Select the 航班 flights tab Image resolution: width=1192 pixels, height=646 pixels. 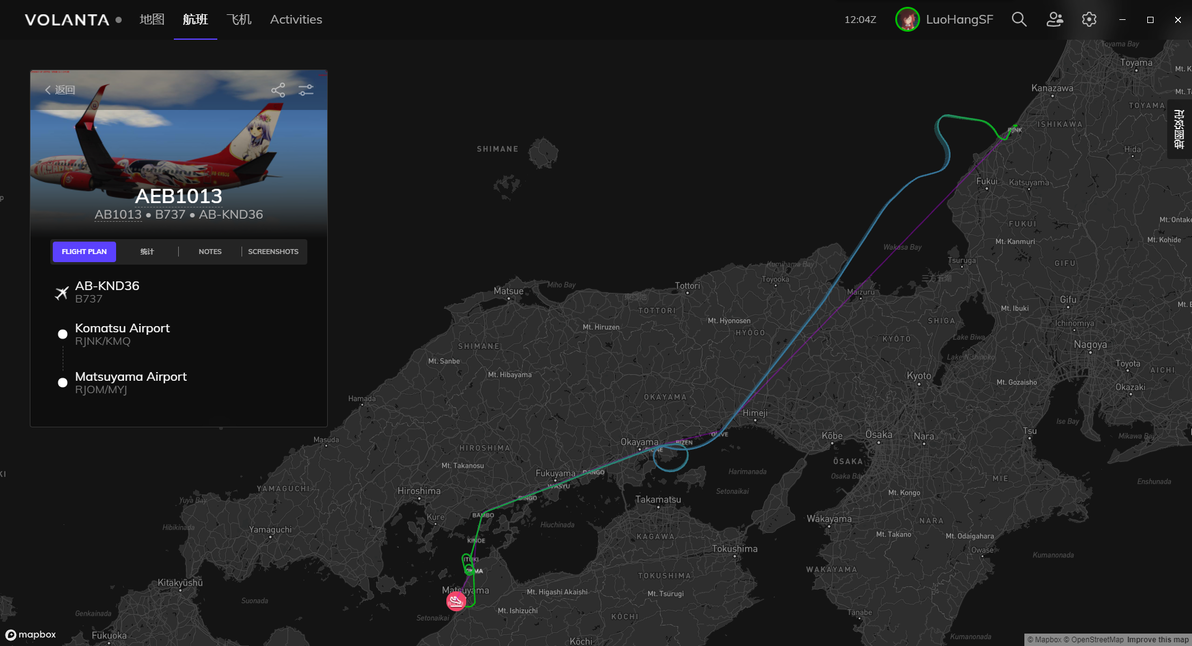click(195, 19)
